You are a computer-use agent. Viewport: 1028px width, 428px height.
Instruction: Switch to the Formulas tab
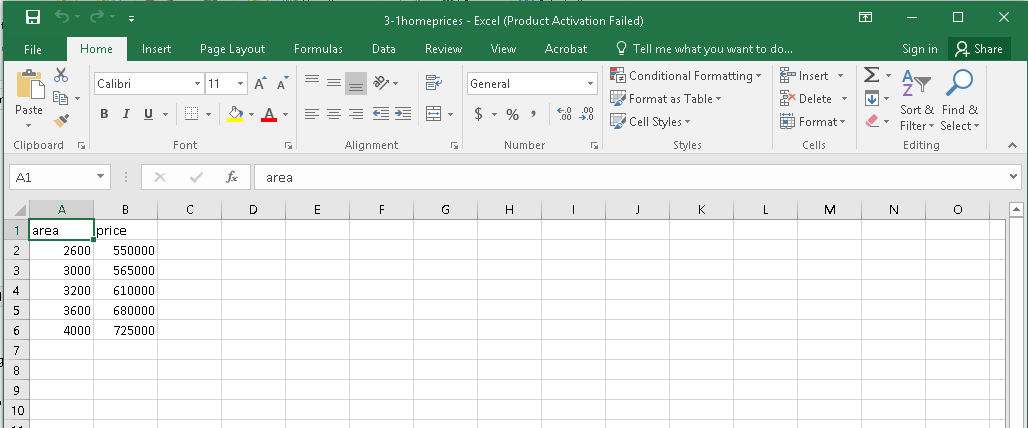(x=318, y=49)
